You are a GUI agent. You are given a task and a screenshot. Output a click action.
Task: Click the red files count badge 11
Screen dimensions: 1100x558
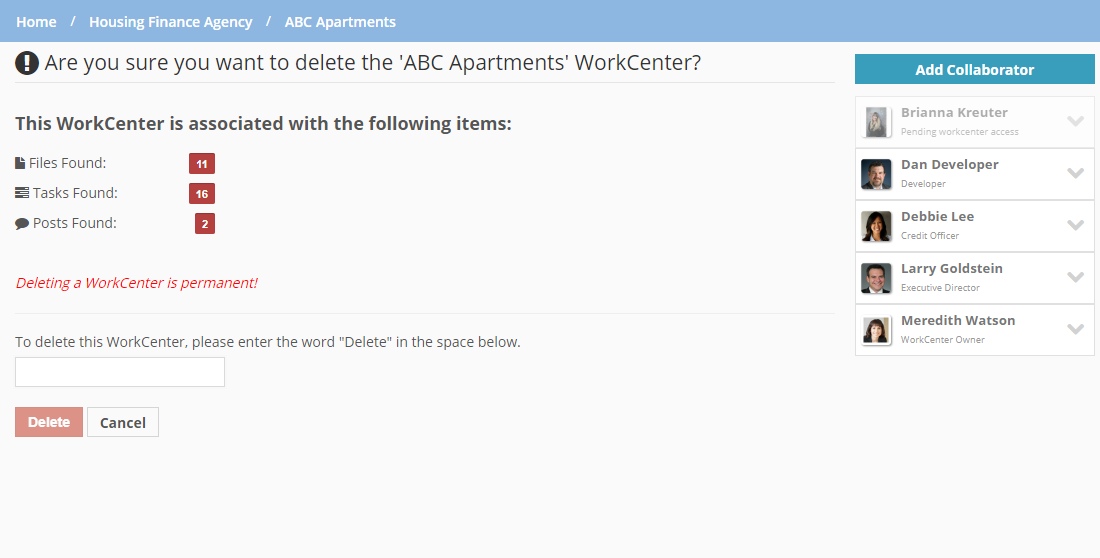pyautogui.click(x=202, y=164)
